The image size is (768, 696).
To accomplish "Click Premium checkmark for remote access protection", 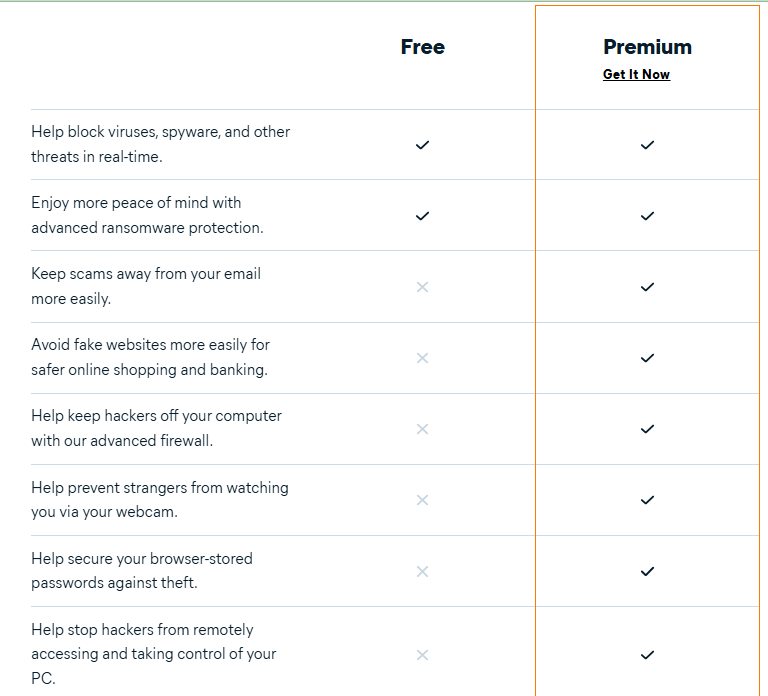I will 647,655.
